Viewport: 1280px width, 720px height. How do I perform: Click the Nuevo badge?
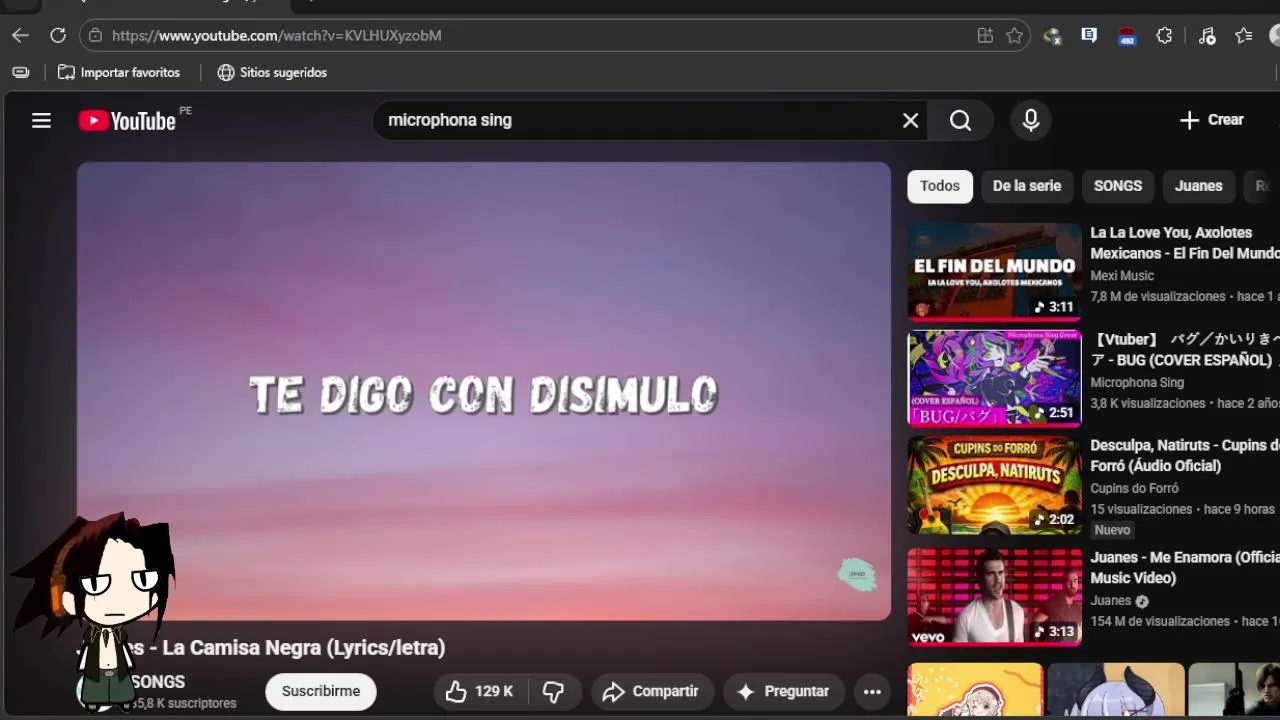[1112, 530]
